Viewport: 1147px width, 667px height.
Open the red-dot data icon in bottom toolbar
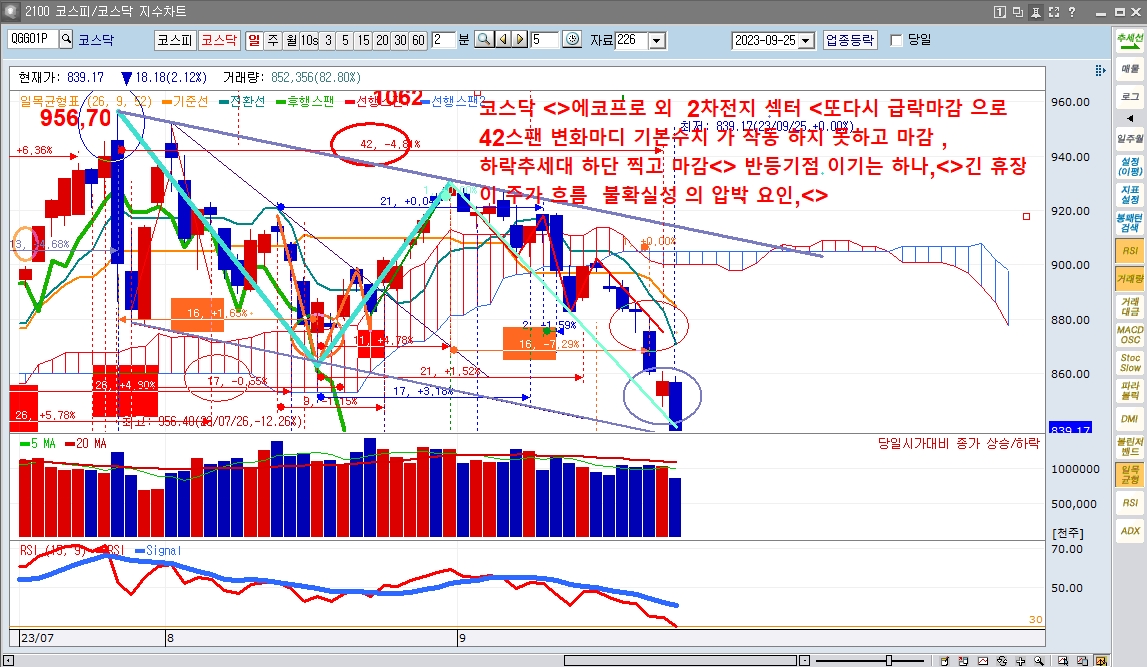tap(963, 661)
